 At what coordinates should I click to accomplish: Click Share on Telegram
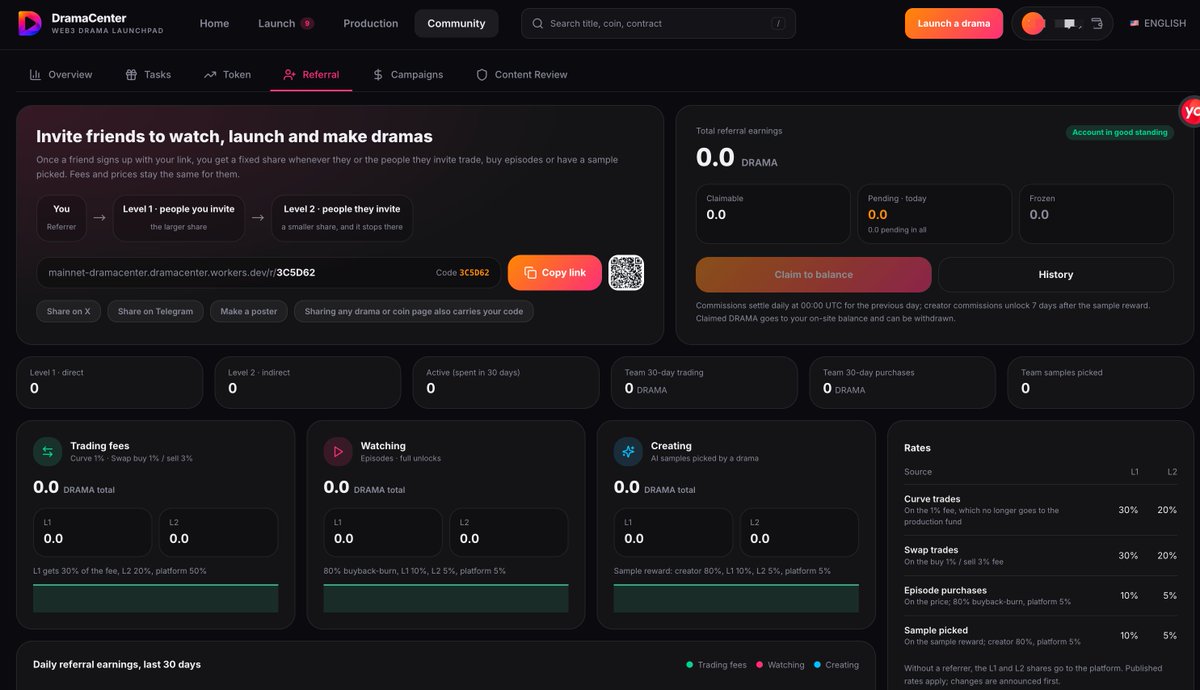coord(155,311)
